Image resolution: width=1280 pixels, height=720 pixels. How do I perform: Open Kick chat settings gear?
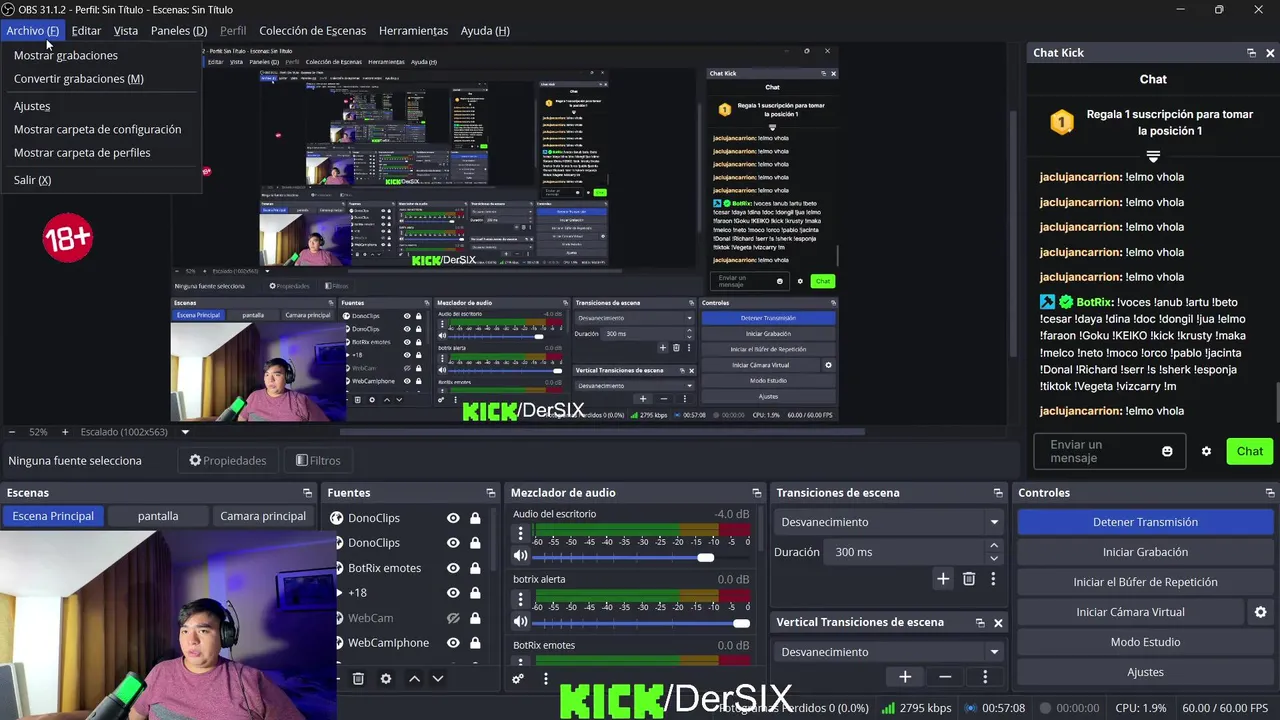click(1206, 451)
